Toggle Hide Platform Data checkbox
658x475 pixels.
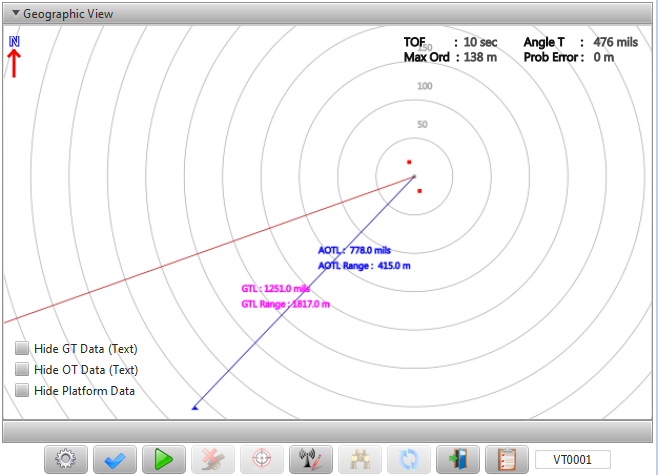click(22, 390)
